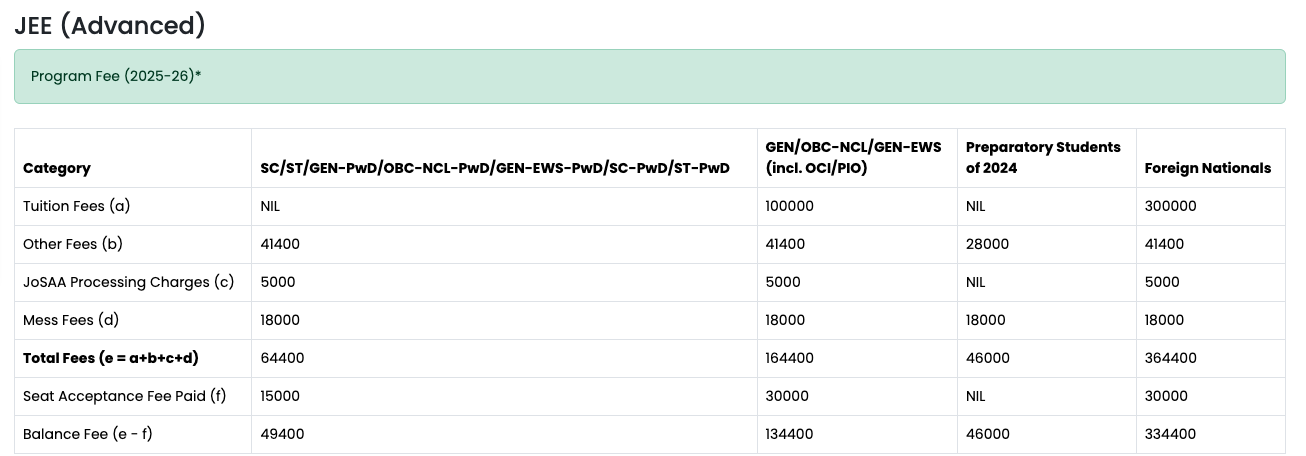Select Tuition Fees NIL for Preparatory Students

click(x=975, y=206)
